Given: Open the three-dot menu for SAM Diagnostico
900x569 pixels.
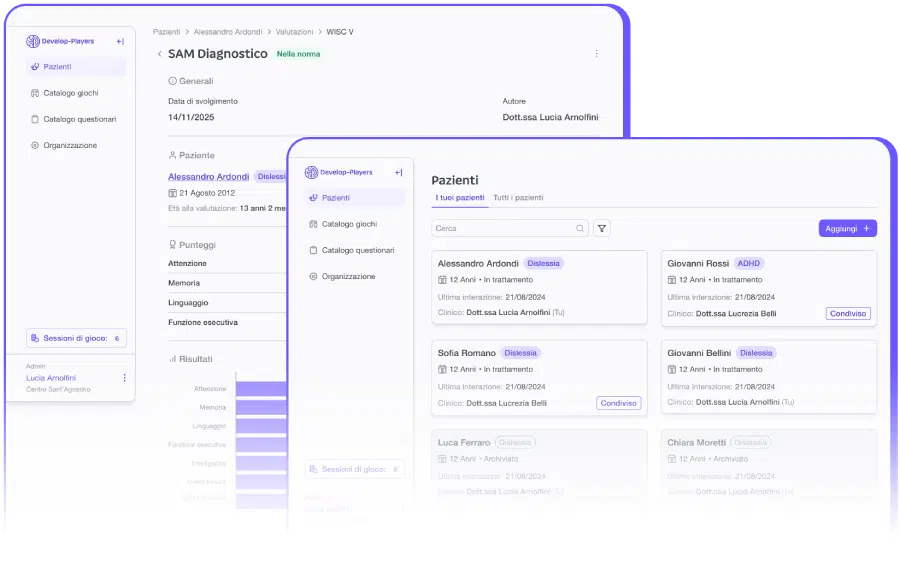Looking at the screenshot, I should [x=597, y=54].
